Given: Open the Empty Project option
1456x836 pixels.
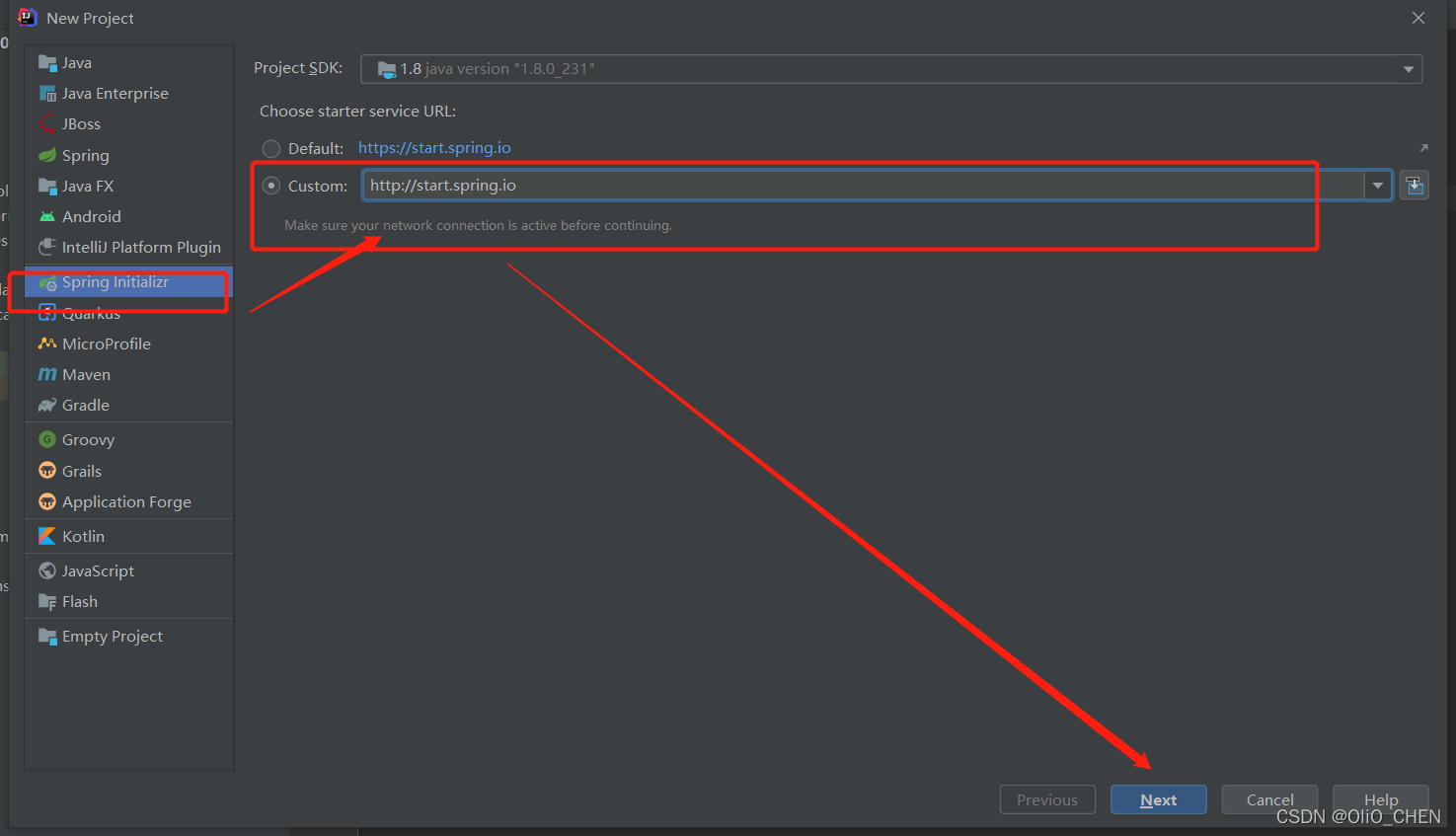Looking at the screenshot, I should pos(111,636).
